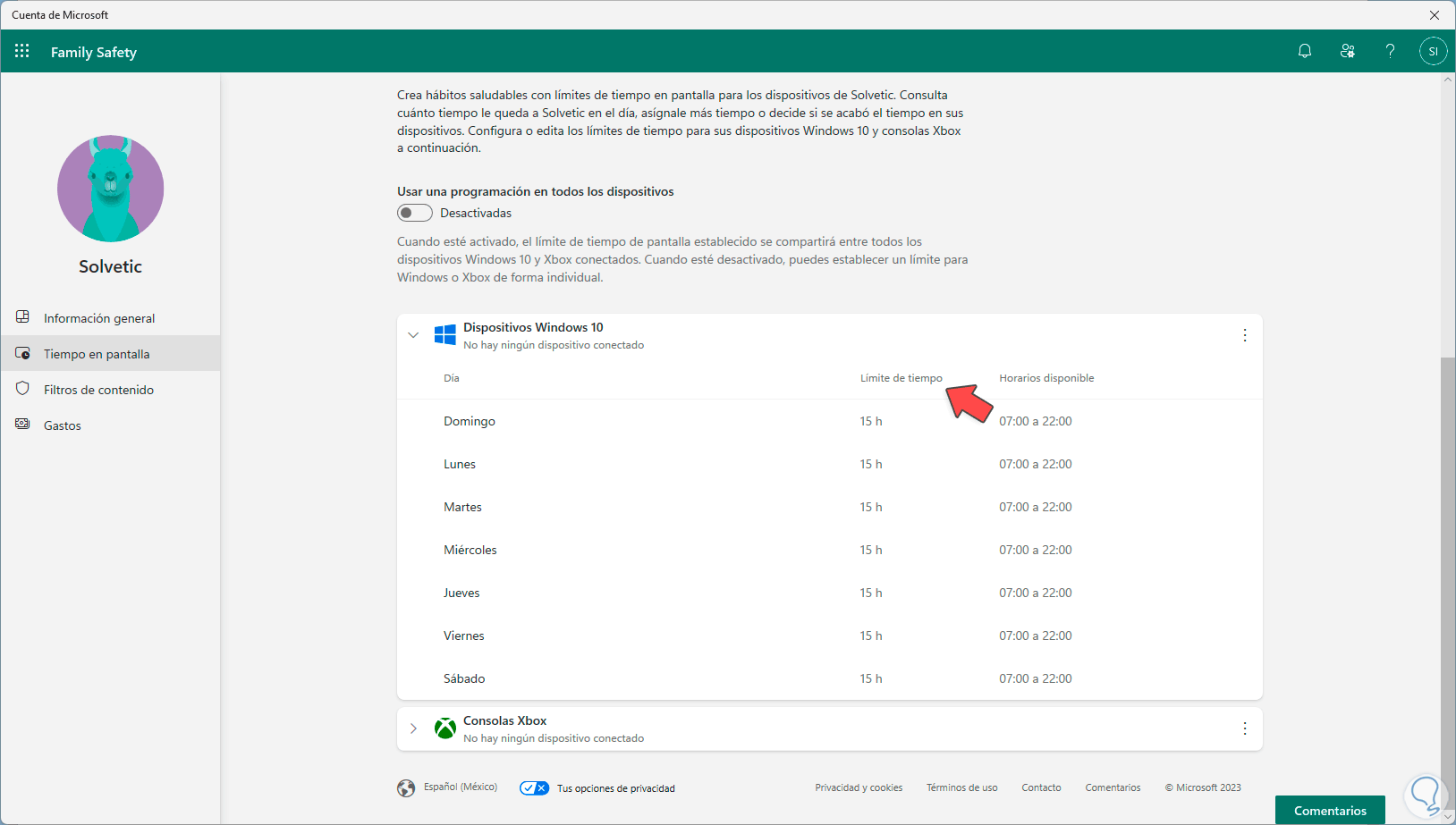The height and width of the screenshot is (825, 1456).
Task: Click Viernes' 15 h time limit
Action: 871,636
